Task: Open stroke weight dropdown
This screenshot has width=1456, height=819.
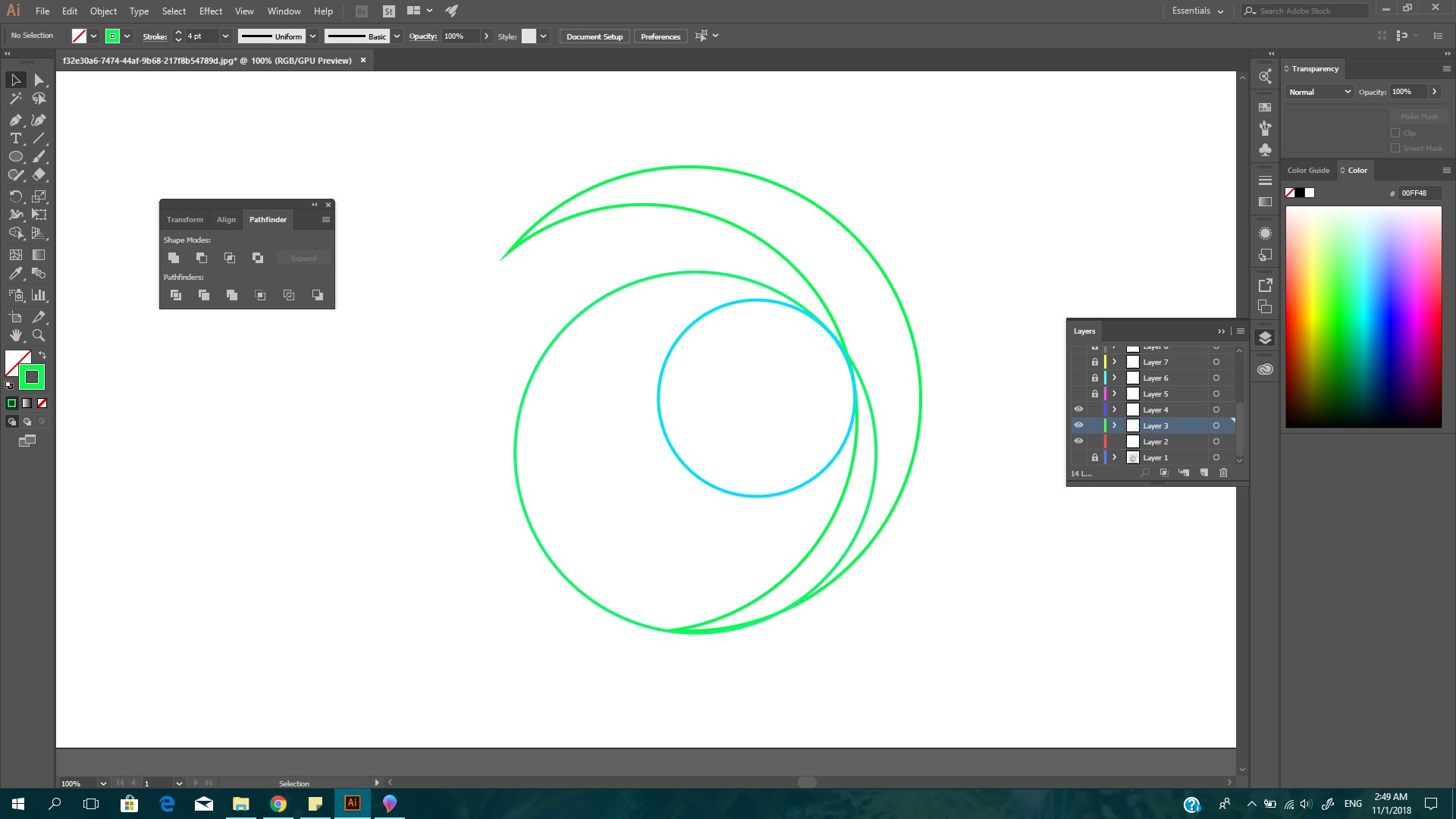Action: pyautogui.click(x=225, y=36)
